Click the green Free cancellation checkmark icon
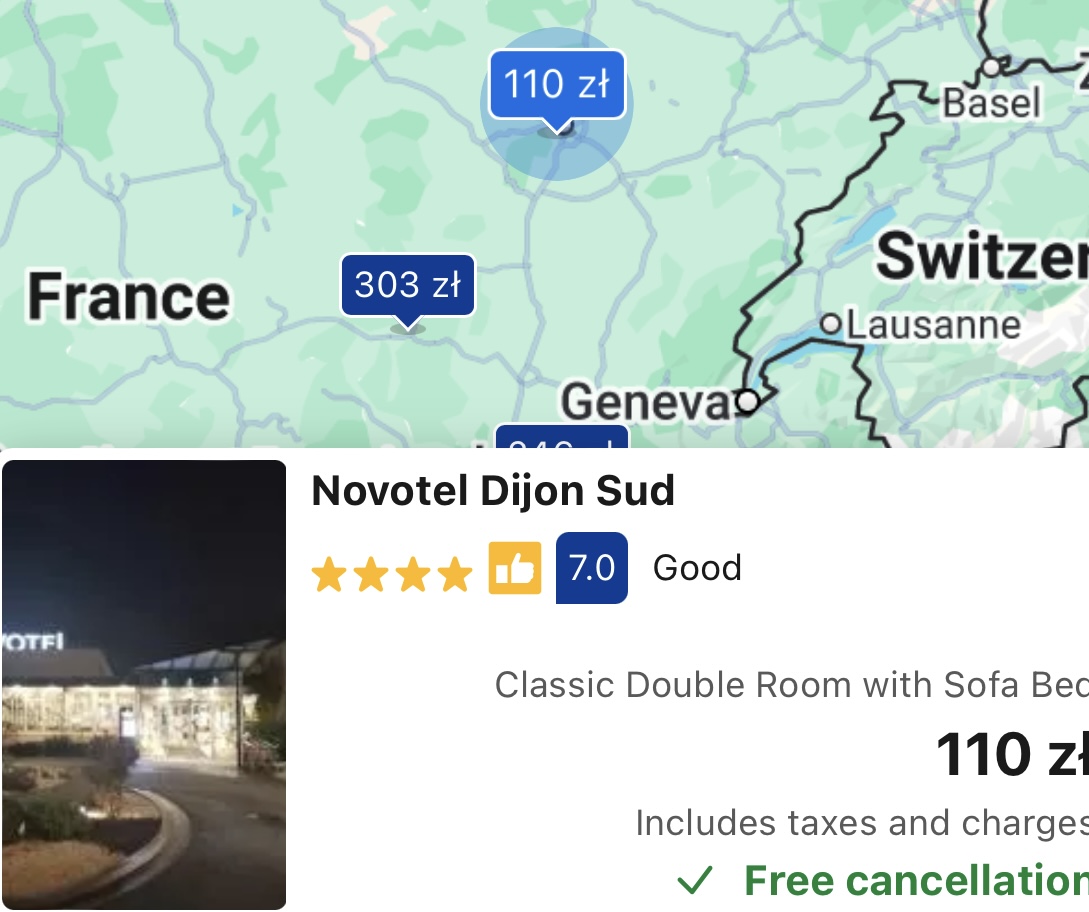 click(695, 880)
